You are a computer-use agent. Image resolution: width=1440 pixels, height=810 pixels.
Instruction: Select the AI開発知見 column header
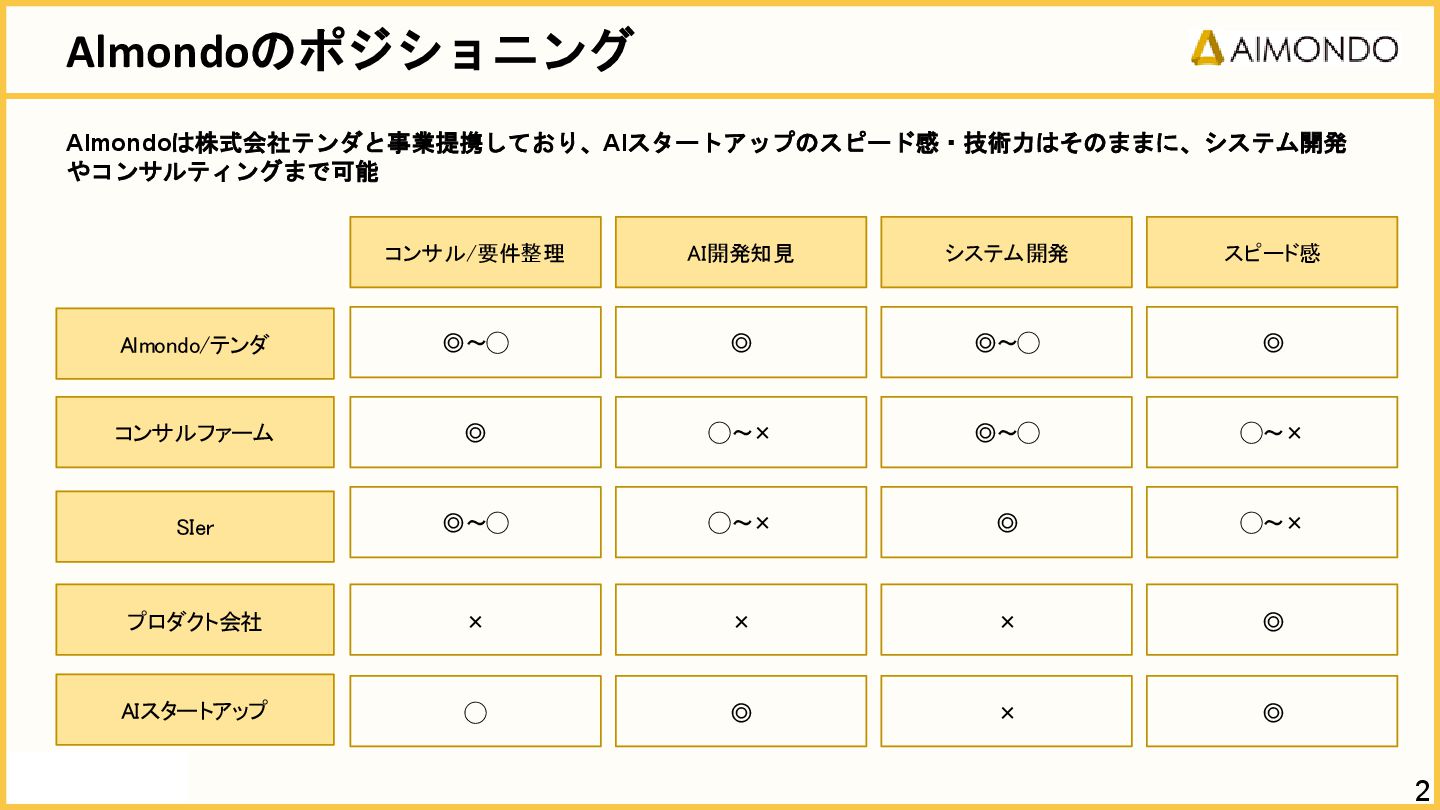(x=741, y=252)
